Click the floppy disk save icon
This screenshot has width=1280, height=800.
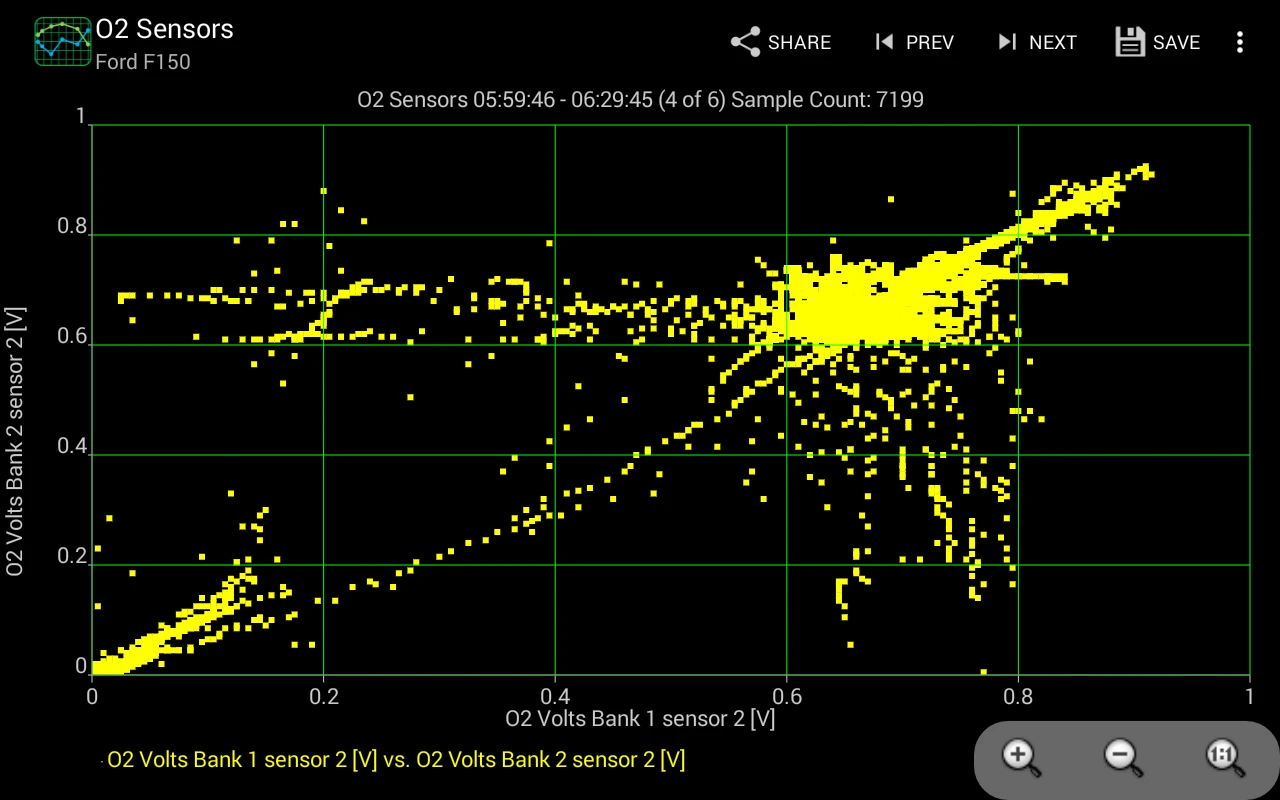1130,42
